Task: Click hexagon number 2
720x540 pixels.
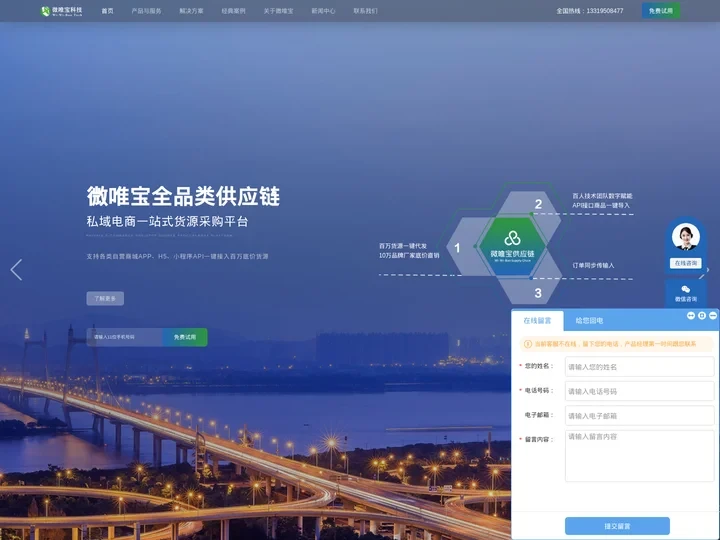Action: (538, 204)
